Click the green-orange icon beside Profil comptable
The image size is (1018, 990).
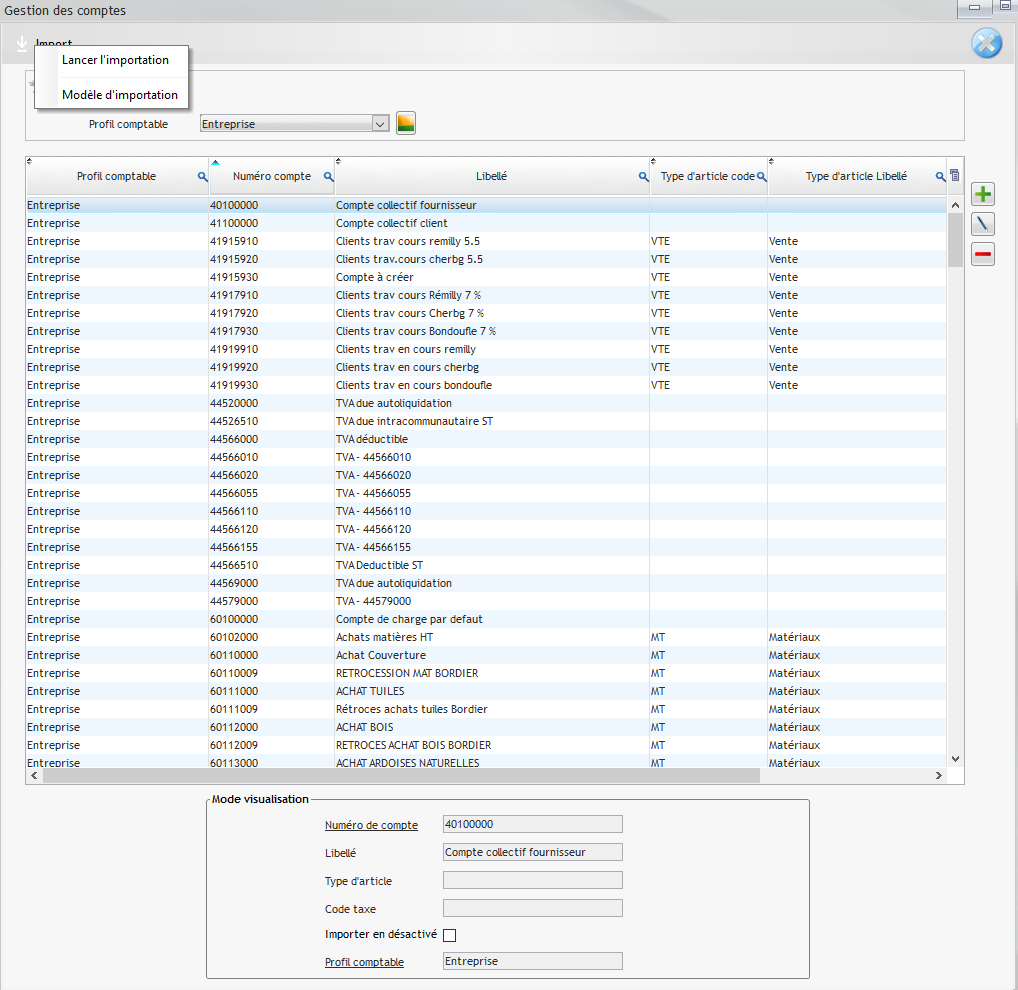[x=404, y=123]
